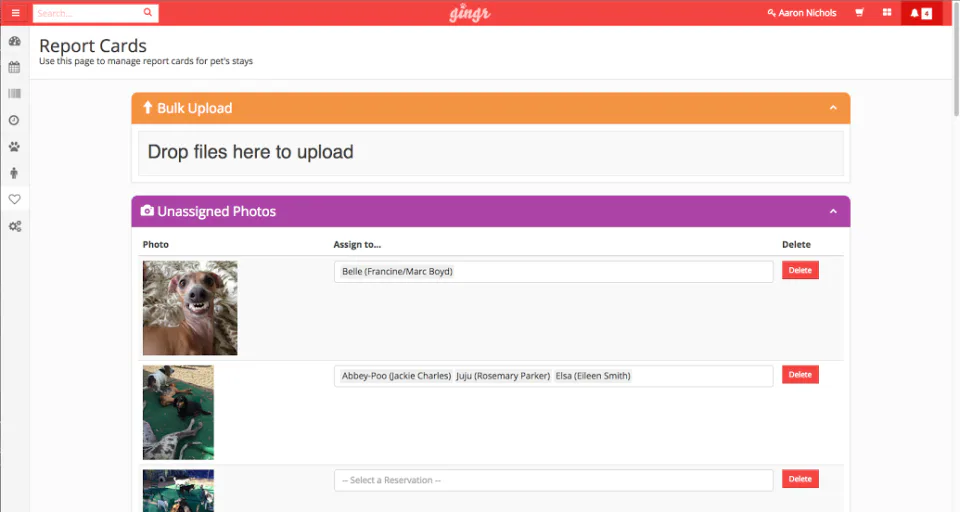Viewport: 960px width, 512px height.
Task: Open the third partially visible photo thumbnail
Action: click(178, 491)
